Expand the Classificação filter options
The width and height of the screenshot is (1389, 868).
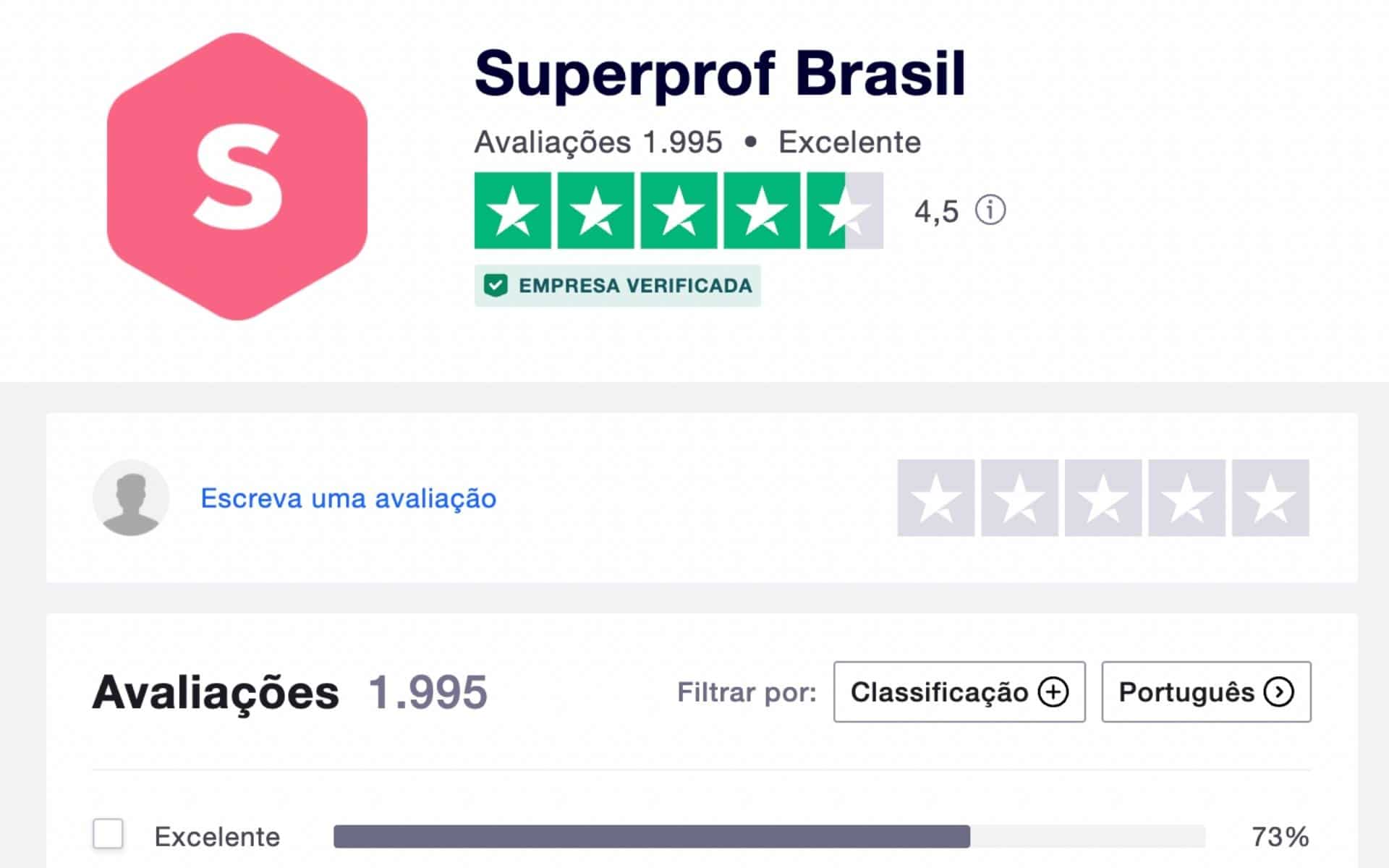tap(959, 692)
